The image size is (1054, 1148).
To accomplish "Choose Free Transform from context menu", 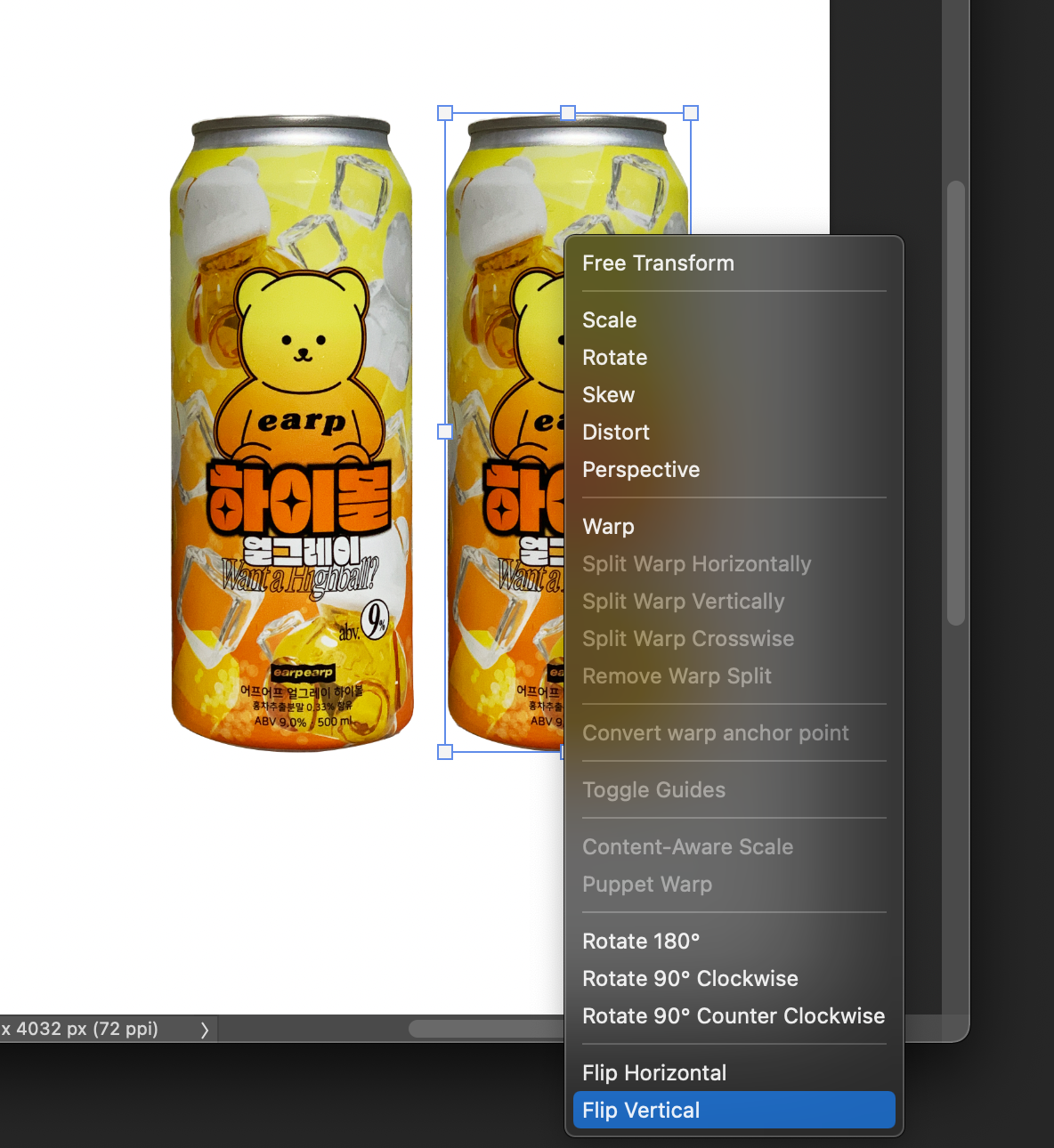I will point(734,263).
